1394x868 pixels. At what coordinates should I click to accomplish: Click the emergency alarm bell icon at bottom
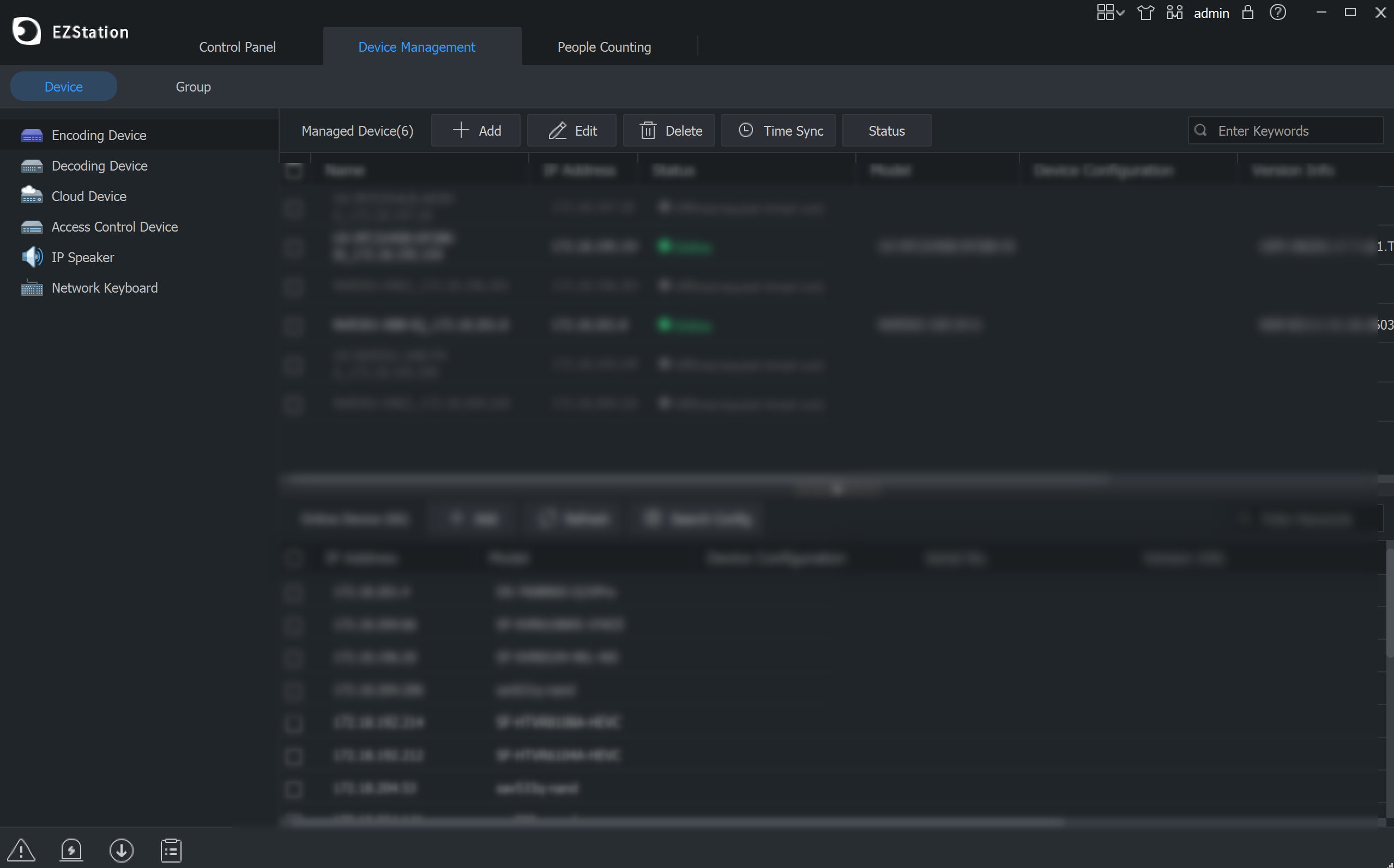(71, 850)
